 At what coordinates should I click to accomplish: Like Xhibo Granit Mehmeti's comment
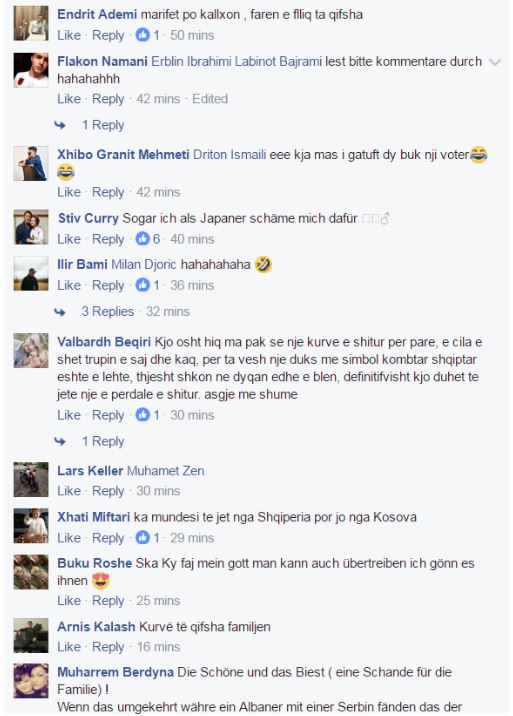tap(69, 192)
